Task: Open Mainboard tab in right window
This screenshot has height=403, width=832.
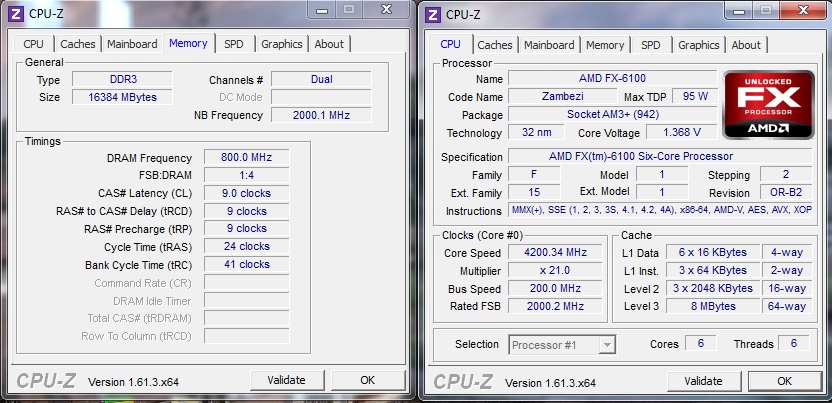Action: point(549,45)
